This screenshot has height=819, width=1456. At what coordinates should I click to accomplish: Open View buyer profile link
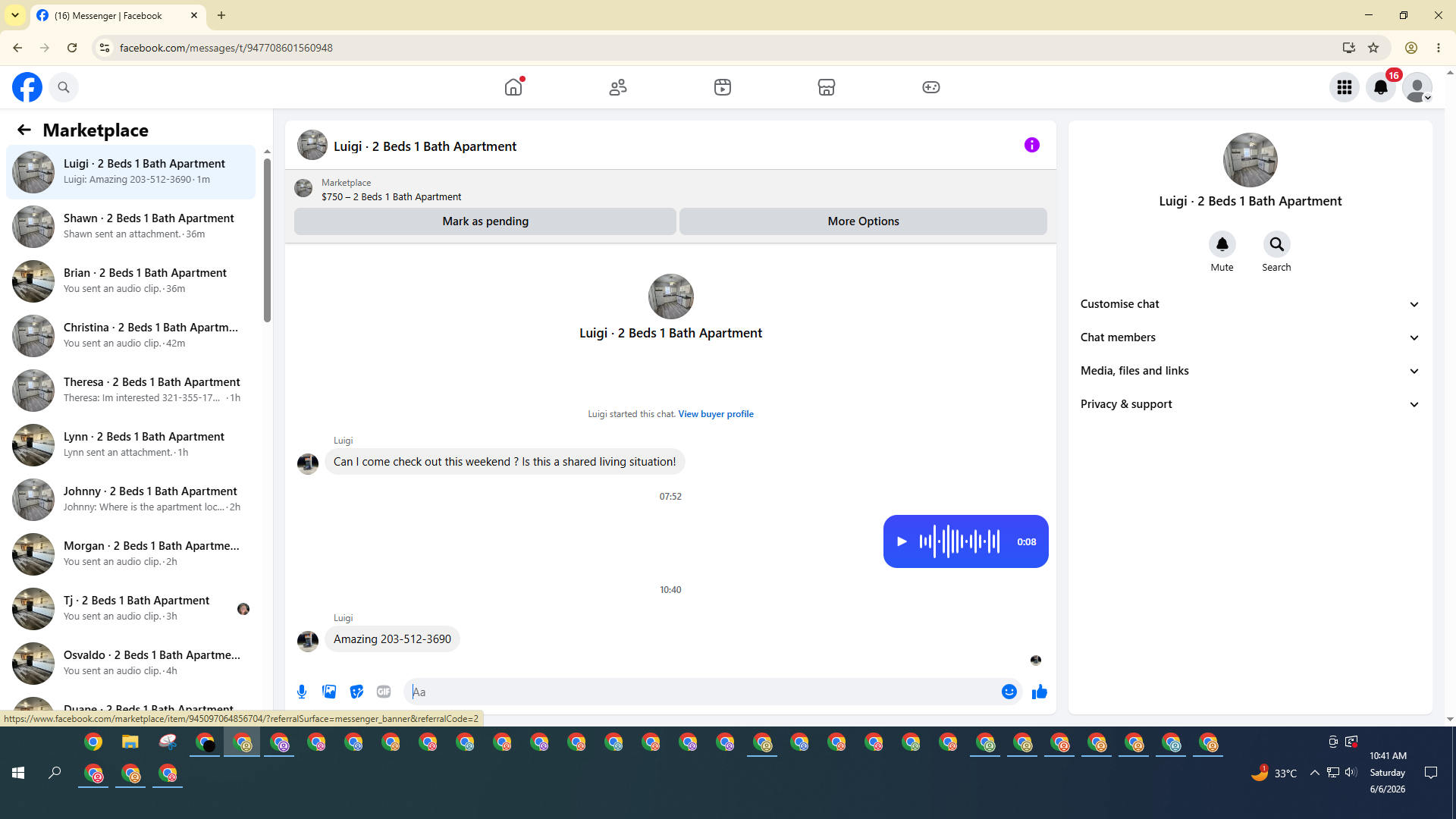click(x=716, y=414)
